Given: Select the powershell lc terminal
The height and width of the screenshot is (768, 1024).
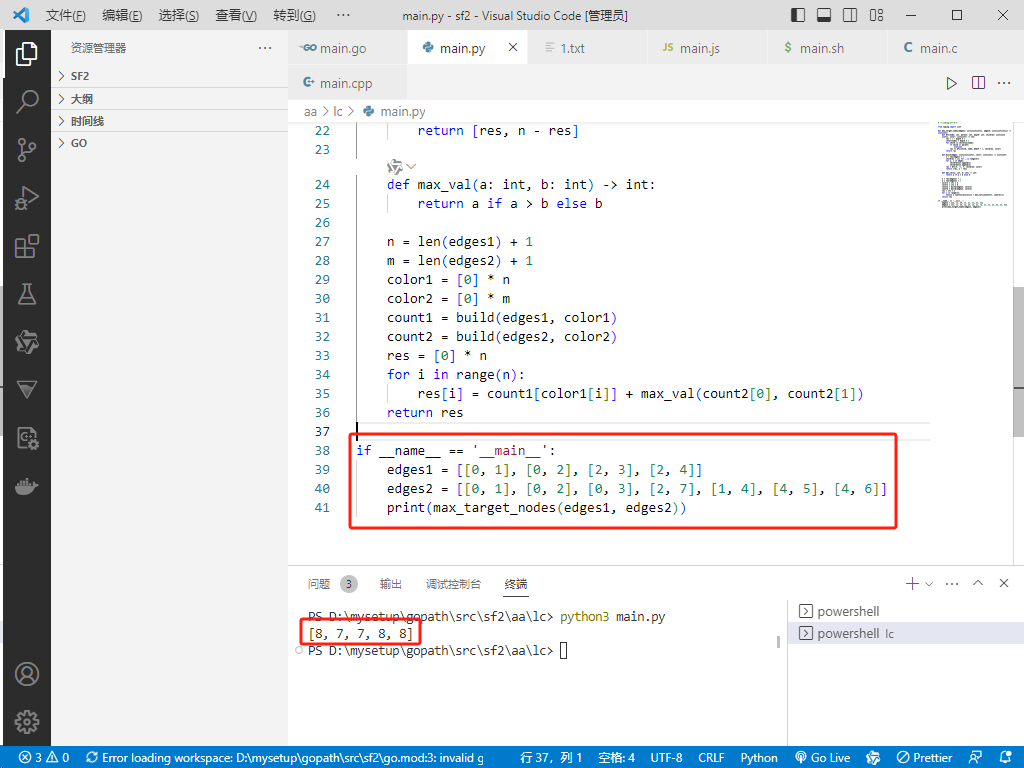Looking at the screenshot, I should point(906,633).
